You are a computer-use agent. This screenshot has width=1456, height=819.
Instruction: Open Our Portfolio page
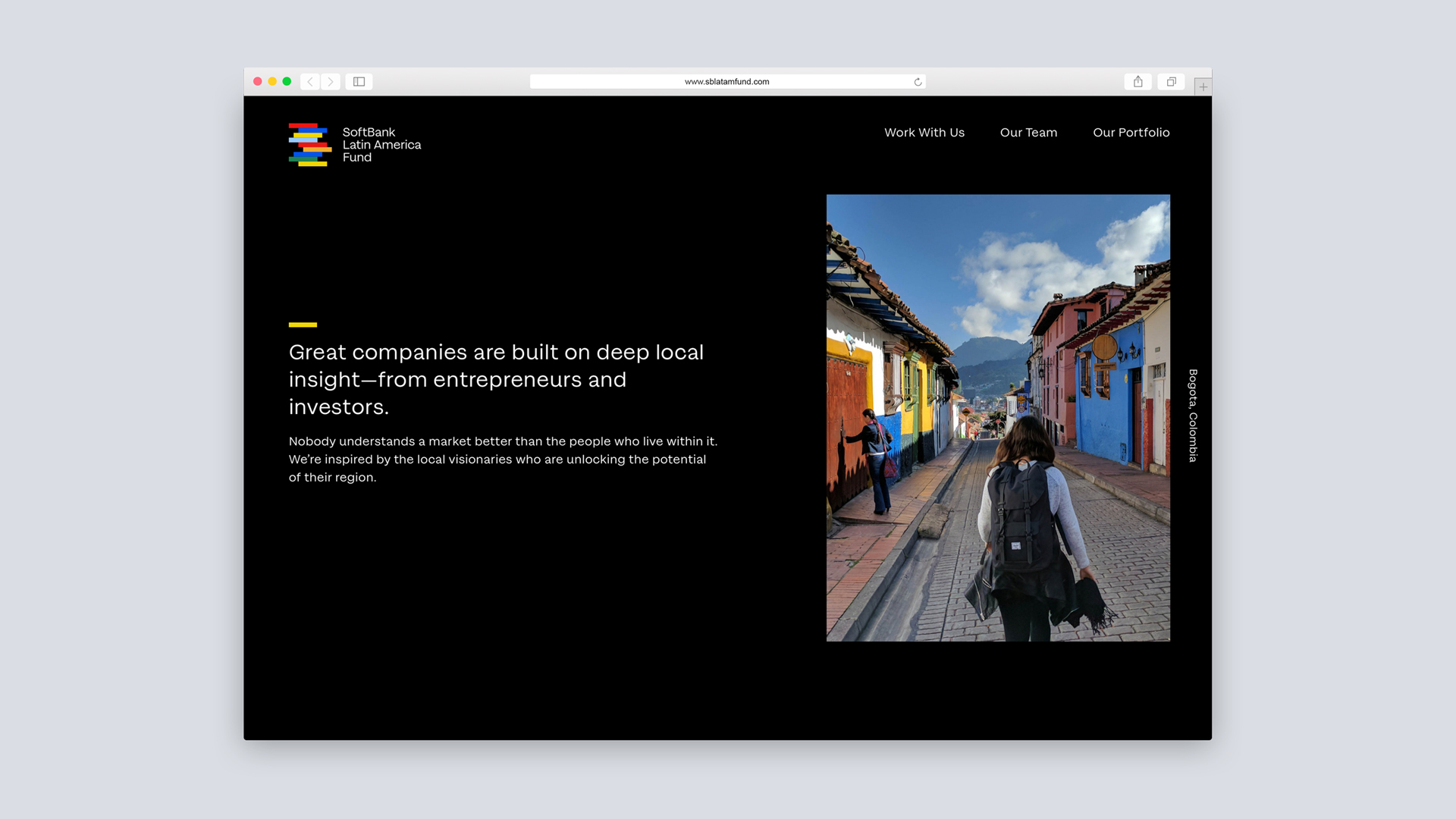coord(1131,133)
